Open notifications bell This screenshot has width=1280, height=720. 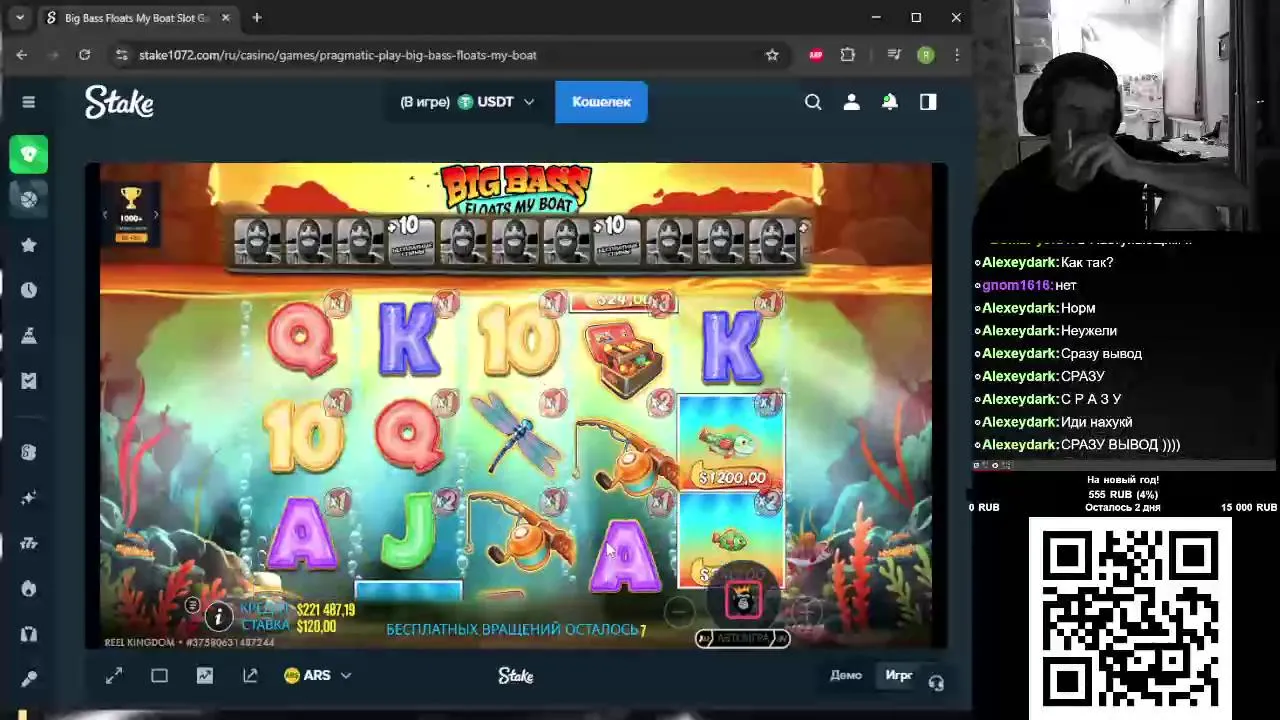coord(889,102)
